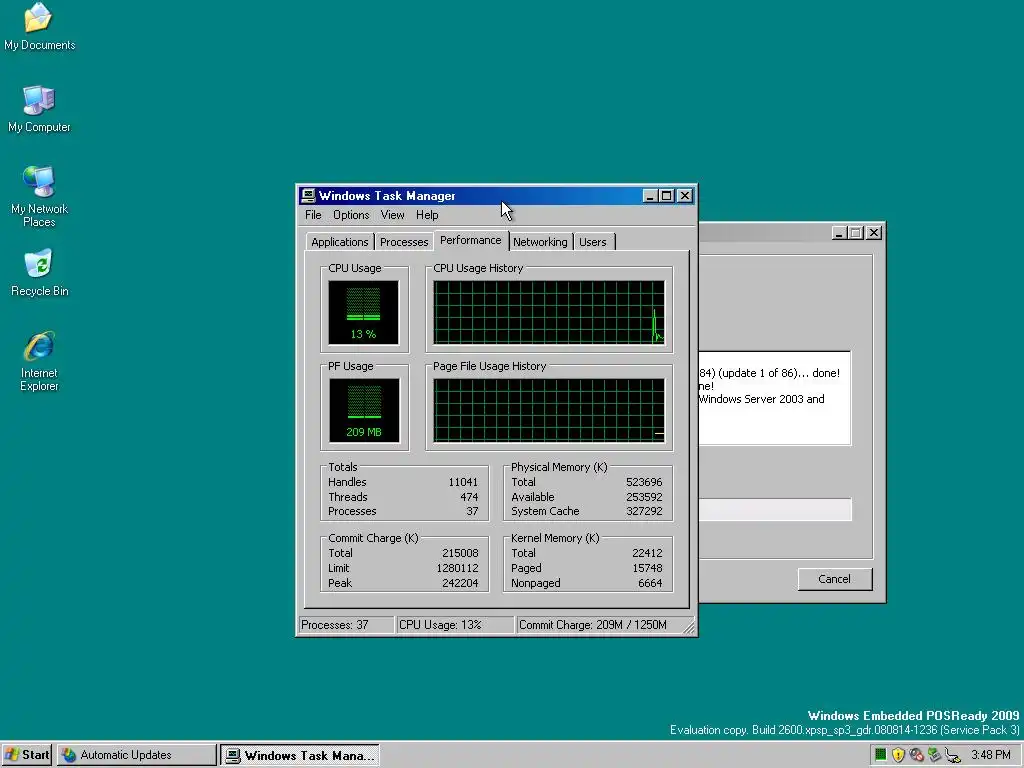Click the Commit Charge Peak value 242204
Screen dimensions: 1024x768
[460, 583]
